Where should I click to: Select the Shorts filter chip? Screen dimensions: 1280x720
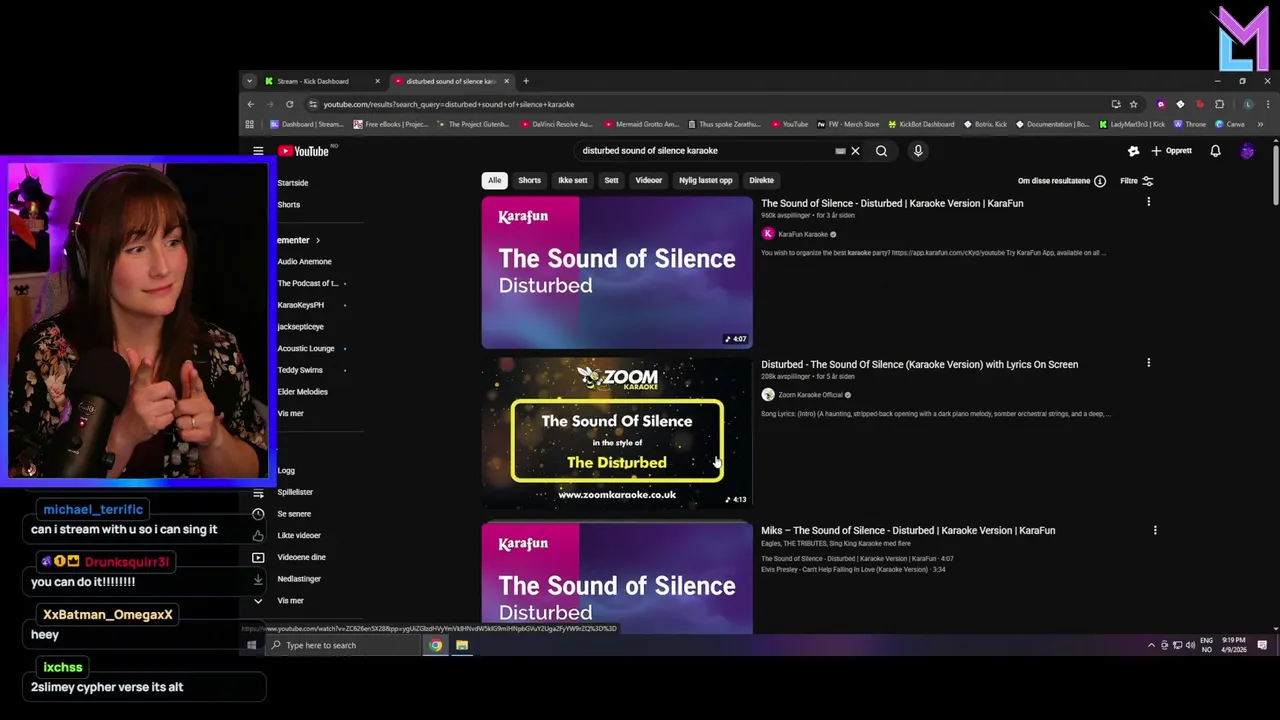529,180
